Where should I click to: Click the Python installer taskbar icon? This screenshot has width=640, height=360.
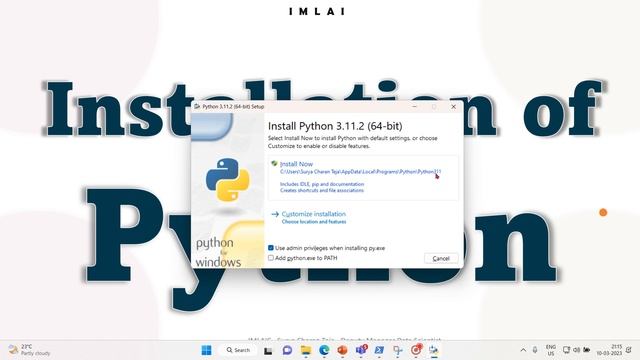434,350
